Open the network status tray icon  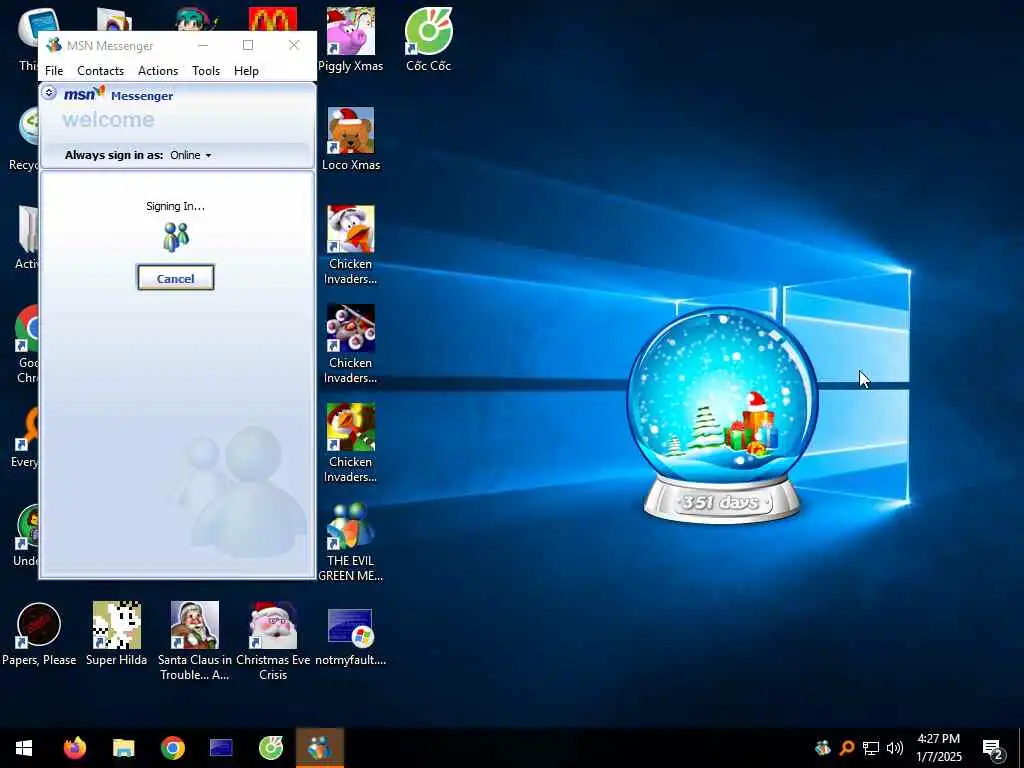point(871,748)
